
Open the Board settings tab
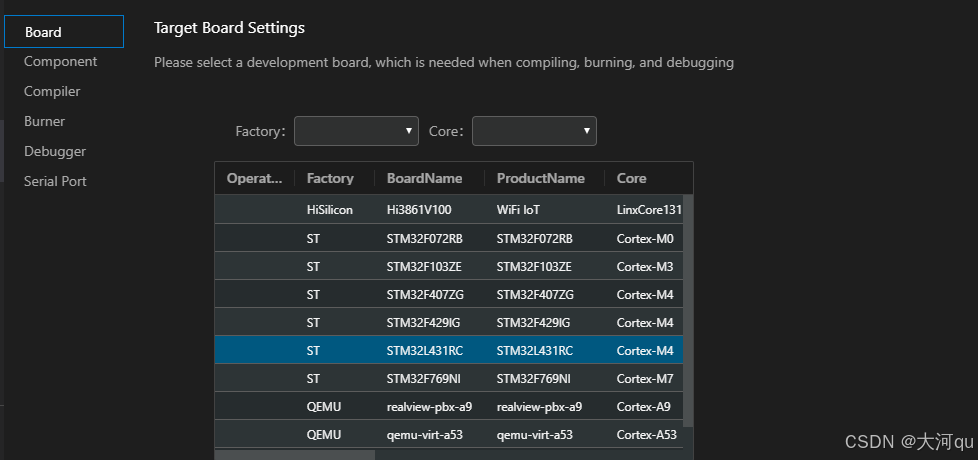point(44,32)
